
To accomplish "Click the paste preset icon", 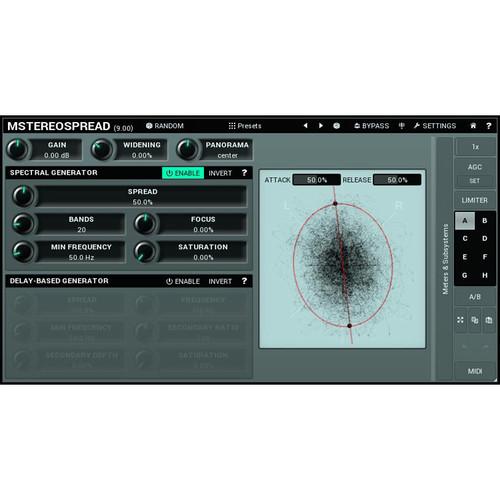I will click(x=489, y=320).
